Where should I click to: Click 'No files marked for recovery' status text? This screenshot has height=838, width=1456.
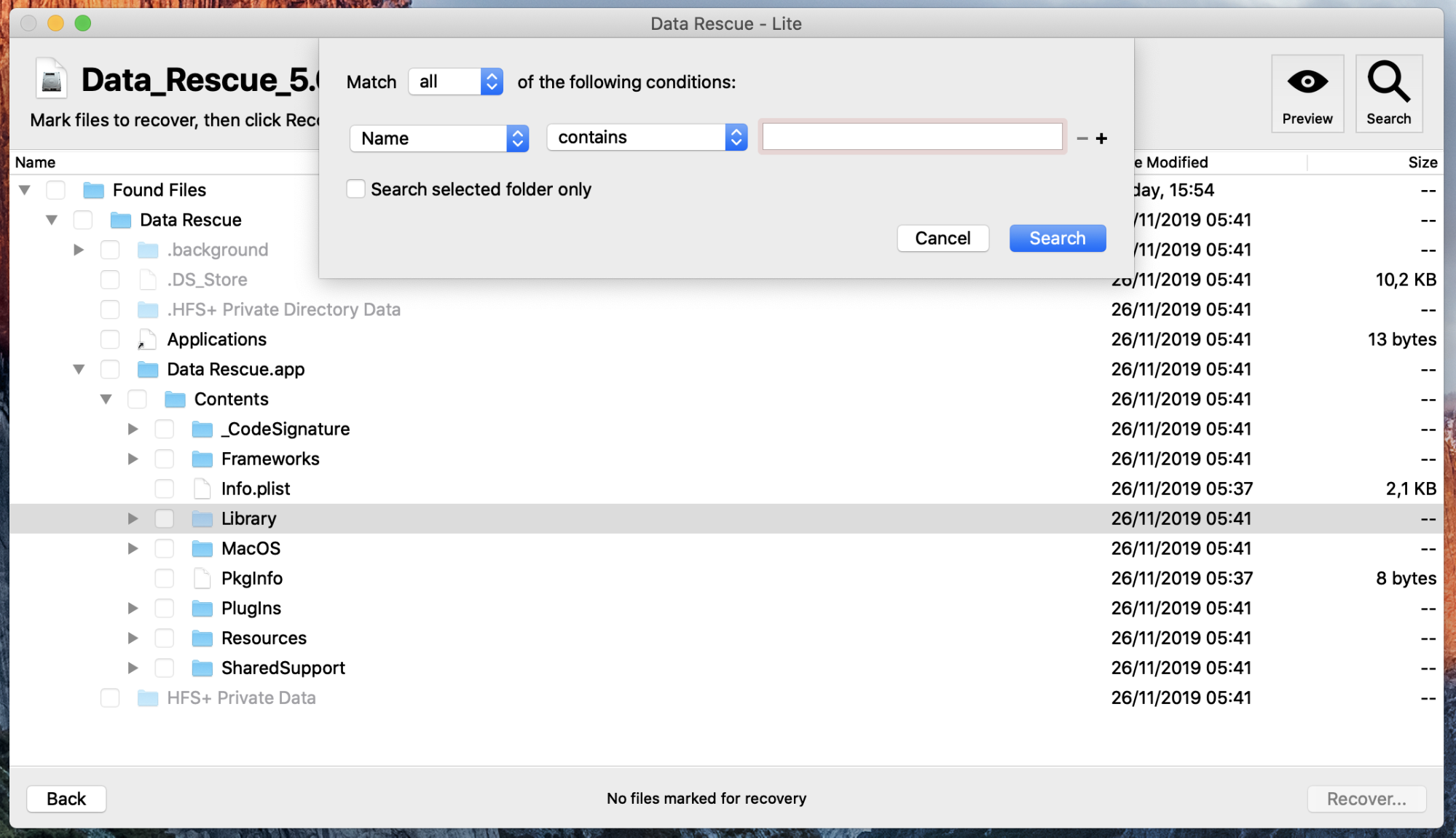coord(707,799)
